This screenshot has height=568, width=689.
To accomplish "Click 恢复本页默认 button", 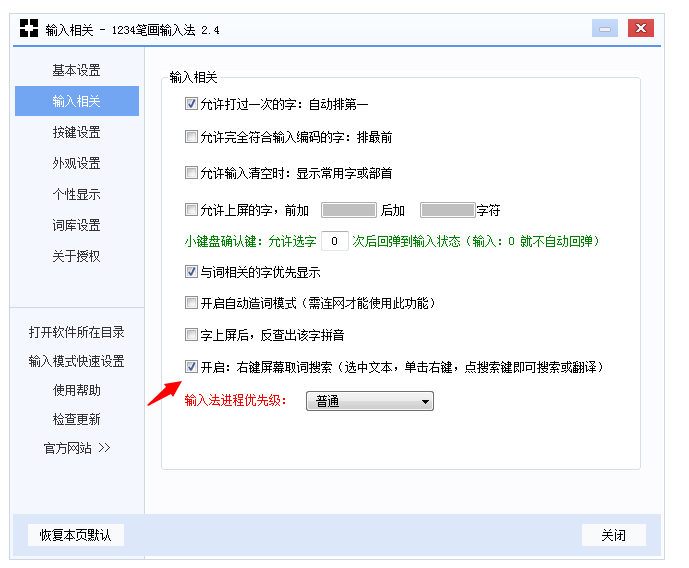I will (76, 535).
